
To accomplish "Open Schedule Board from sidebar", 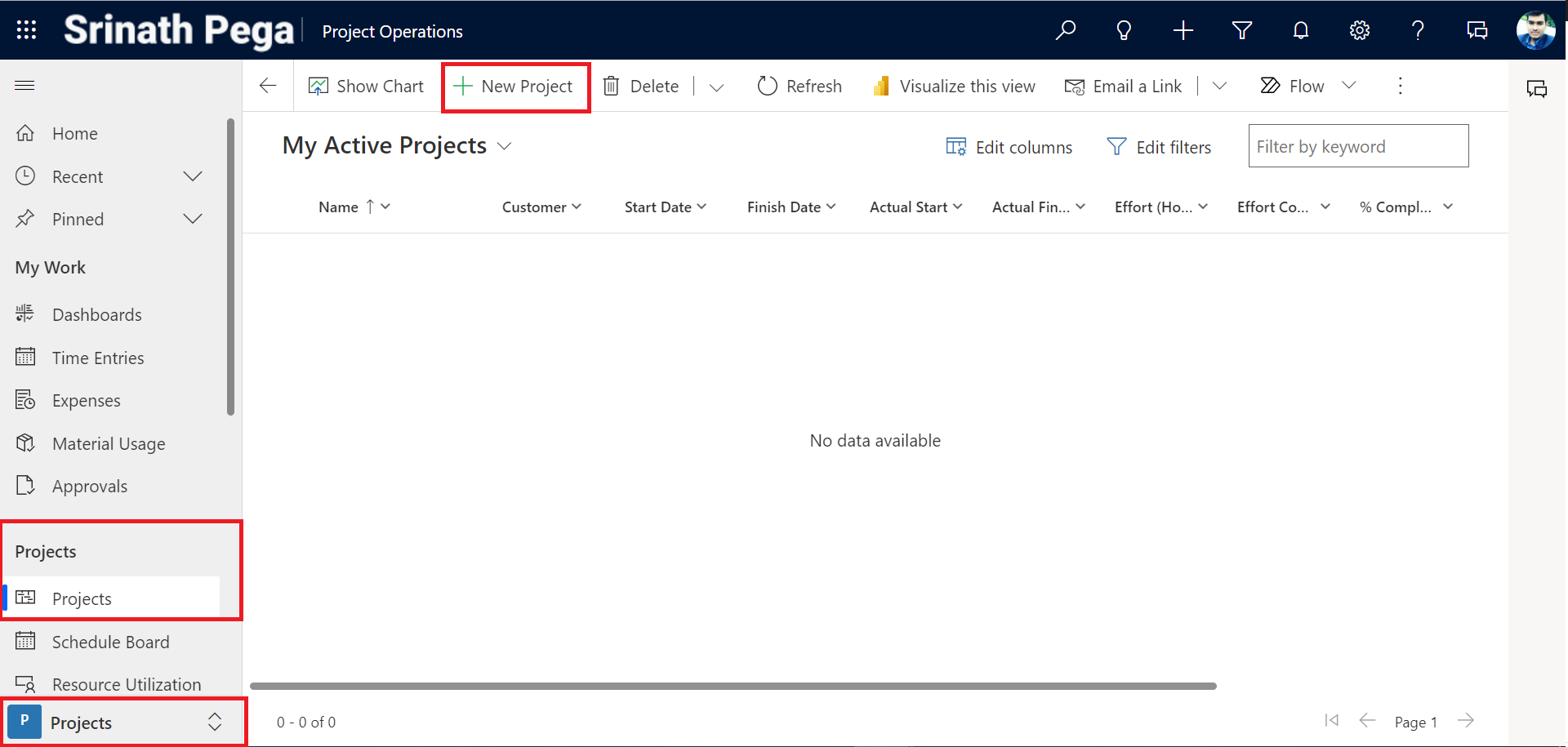I will tap(110, 642).
